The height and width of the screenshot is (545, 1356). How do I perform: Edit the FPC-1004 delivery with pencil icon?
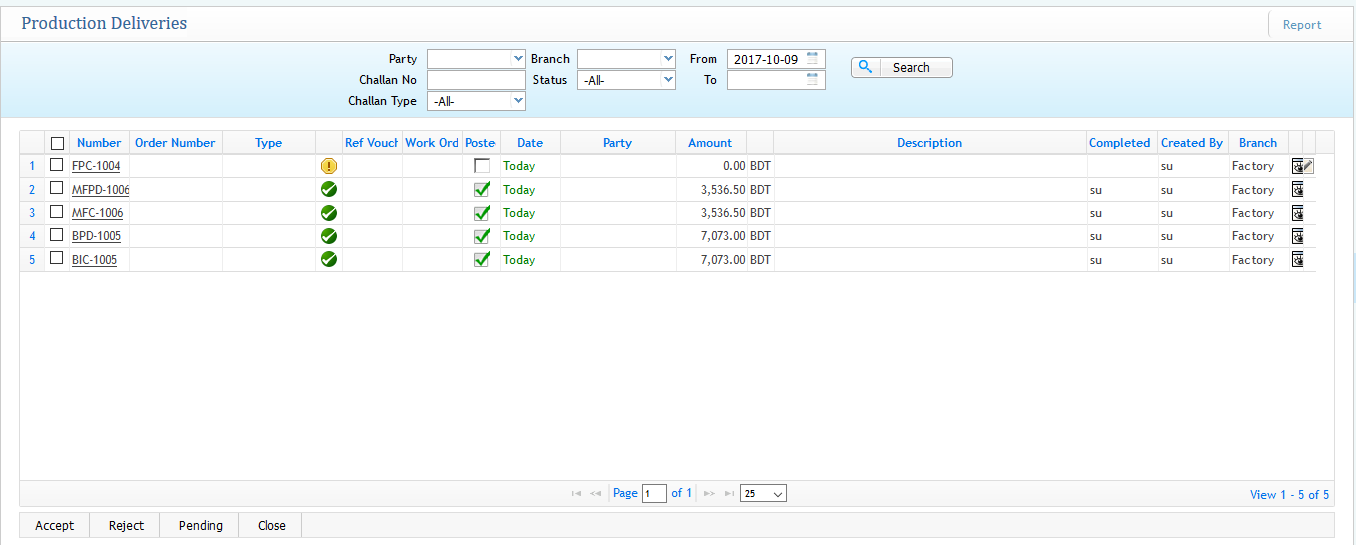tap(1309, 166)
